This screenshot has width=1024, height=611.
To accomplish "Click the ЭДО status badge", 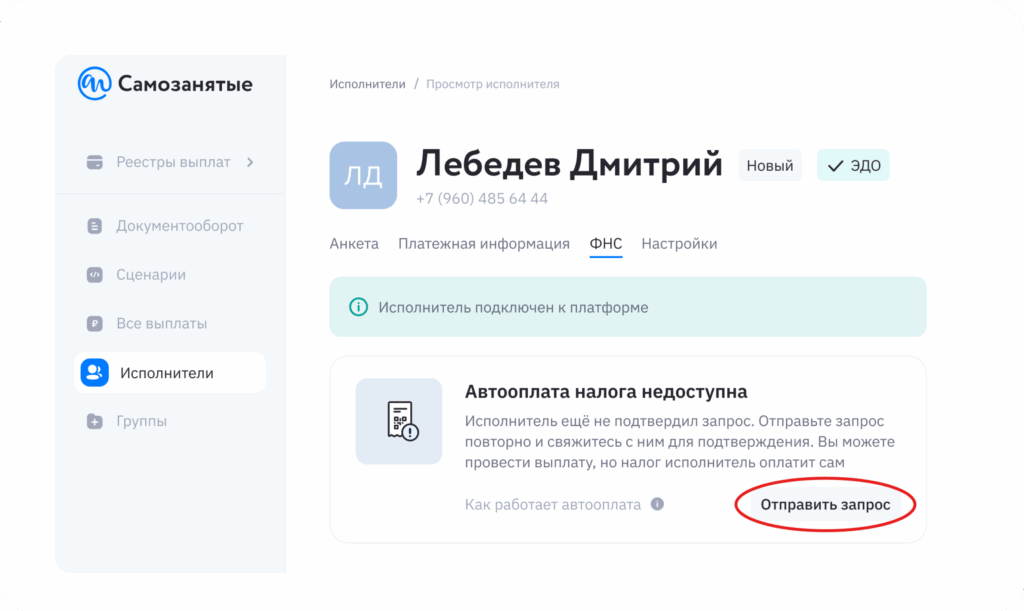I will click(x=853, y=166).
